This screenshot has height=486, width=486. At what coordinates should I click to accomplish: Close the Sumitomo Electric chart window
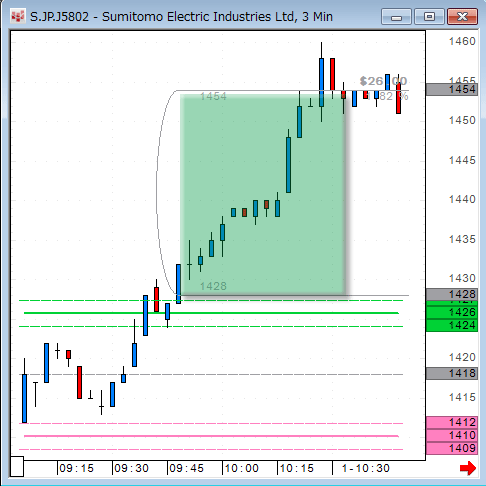(462, 17)
